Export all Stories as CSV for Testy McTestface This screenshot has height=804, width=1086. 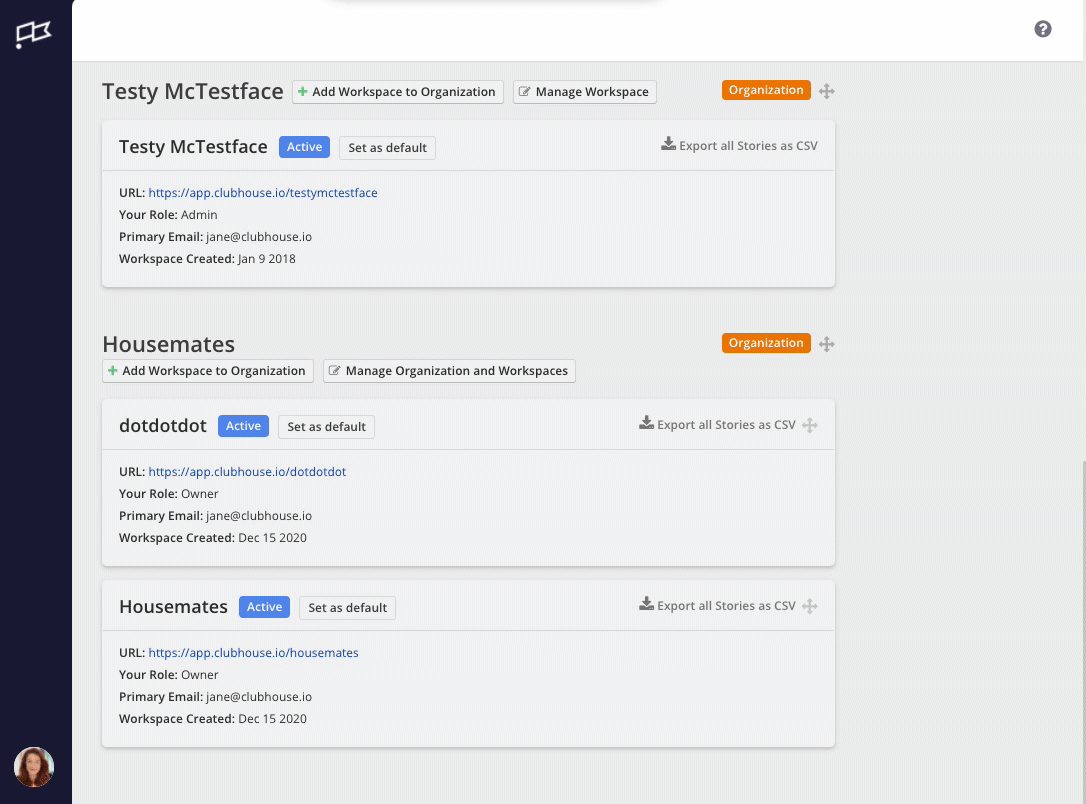coord(739,145)
